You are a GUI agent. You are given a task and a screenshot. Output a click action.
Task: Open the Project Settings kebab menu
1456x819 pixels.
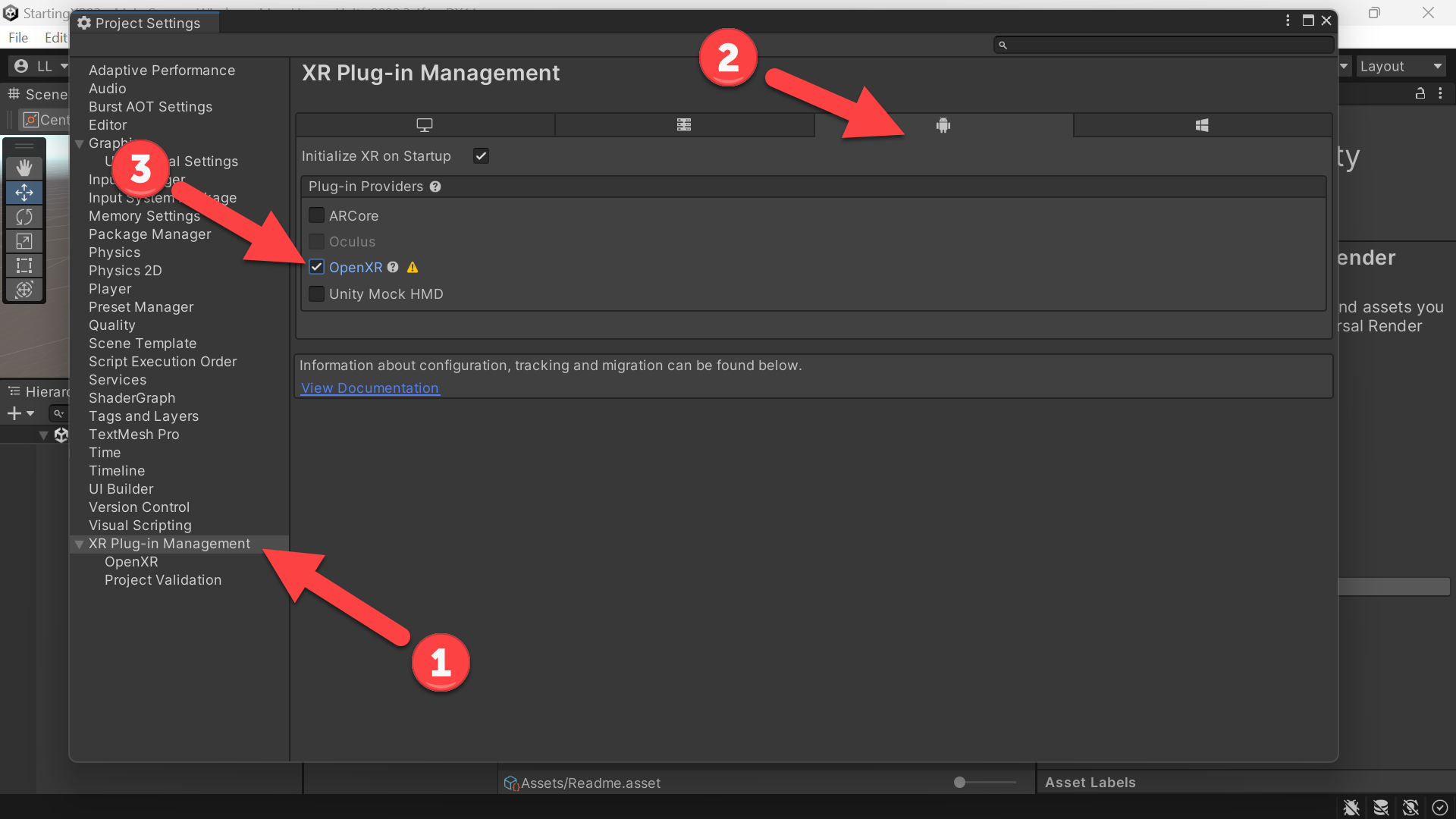point(1288,20)
